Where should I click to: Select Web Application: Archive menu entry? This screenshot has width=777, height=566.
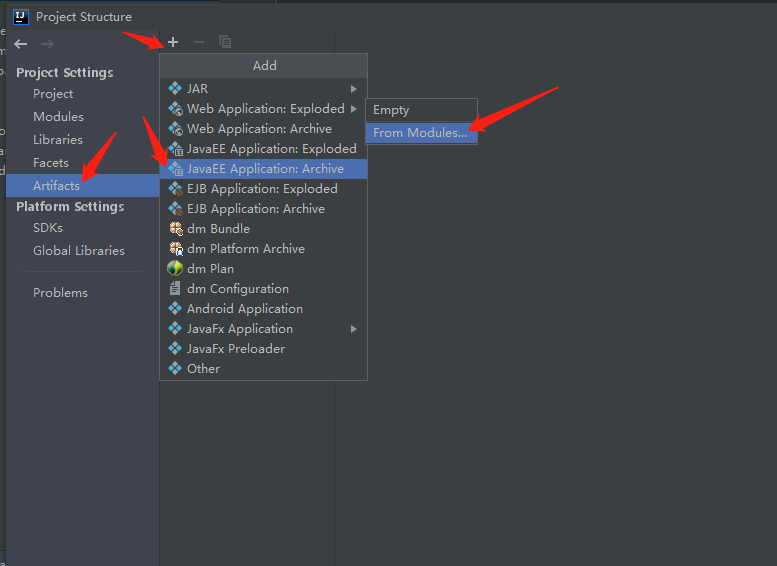click(263, 128)
